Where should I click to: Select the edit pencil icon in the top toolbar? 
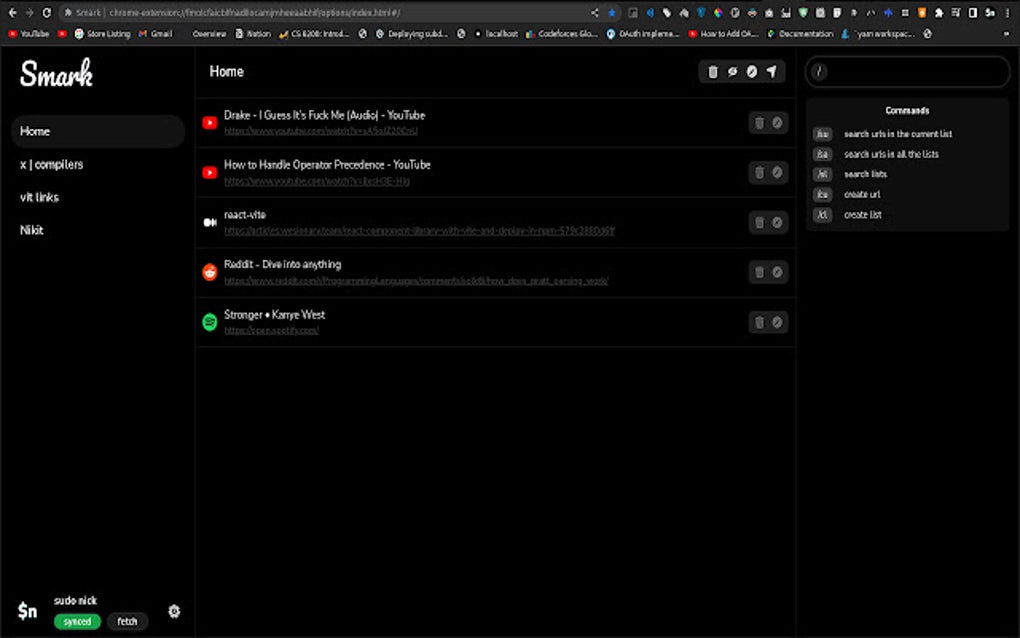pos(752,72)
